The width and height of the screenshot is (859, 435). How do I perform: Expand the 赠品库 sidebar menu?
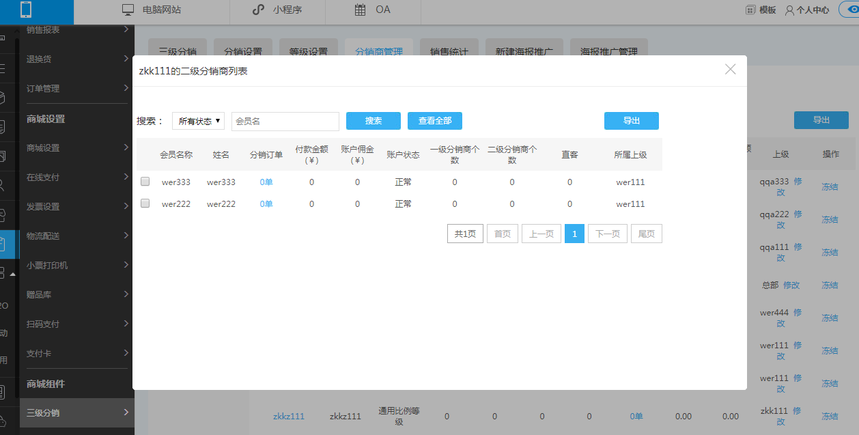pos(77,295)
